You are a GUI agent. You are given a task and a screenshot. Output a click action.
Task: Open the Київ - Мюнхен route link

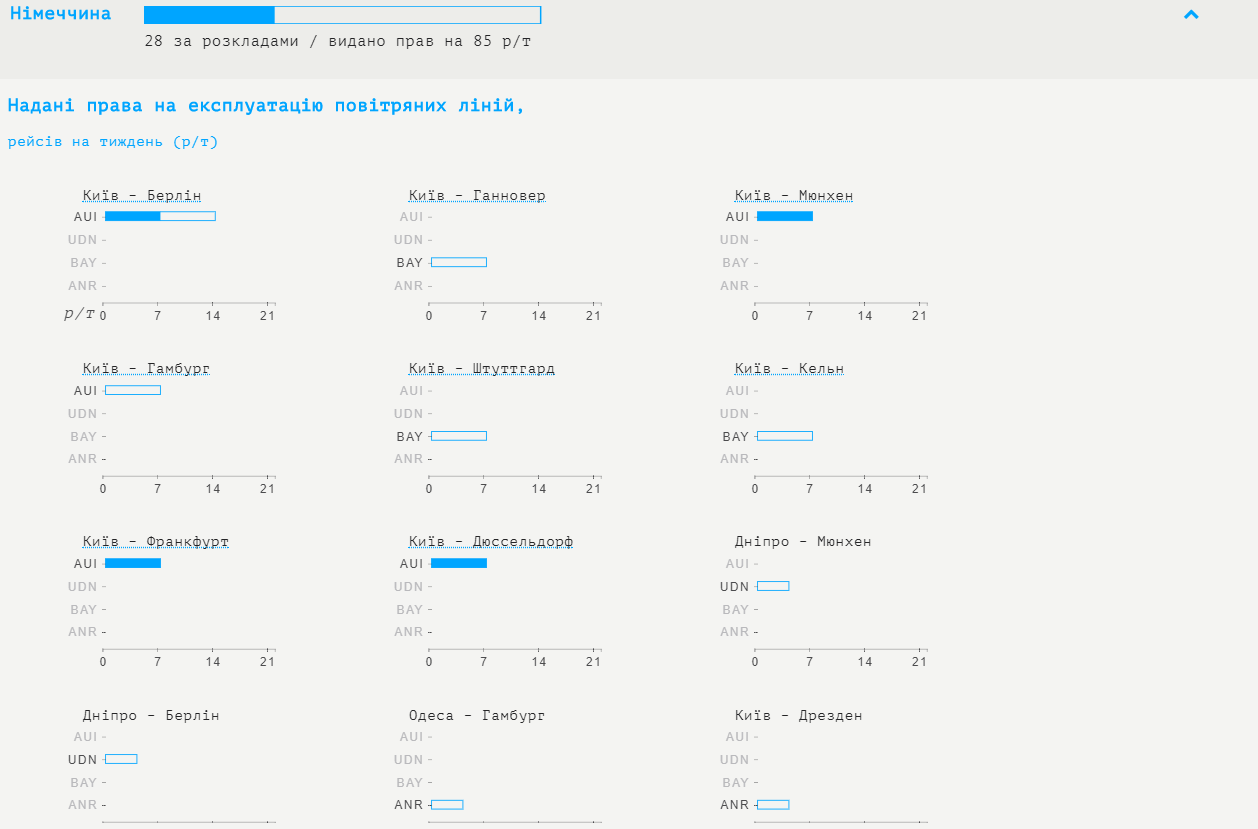coord(794,196)
